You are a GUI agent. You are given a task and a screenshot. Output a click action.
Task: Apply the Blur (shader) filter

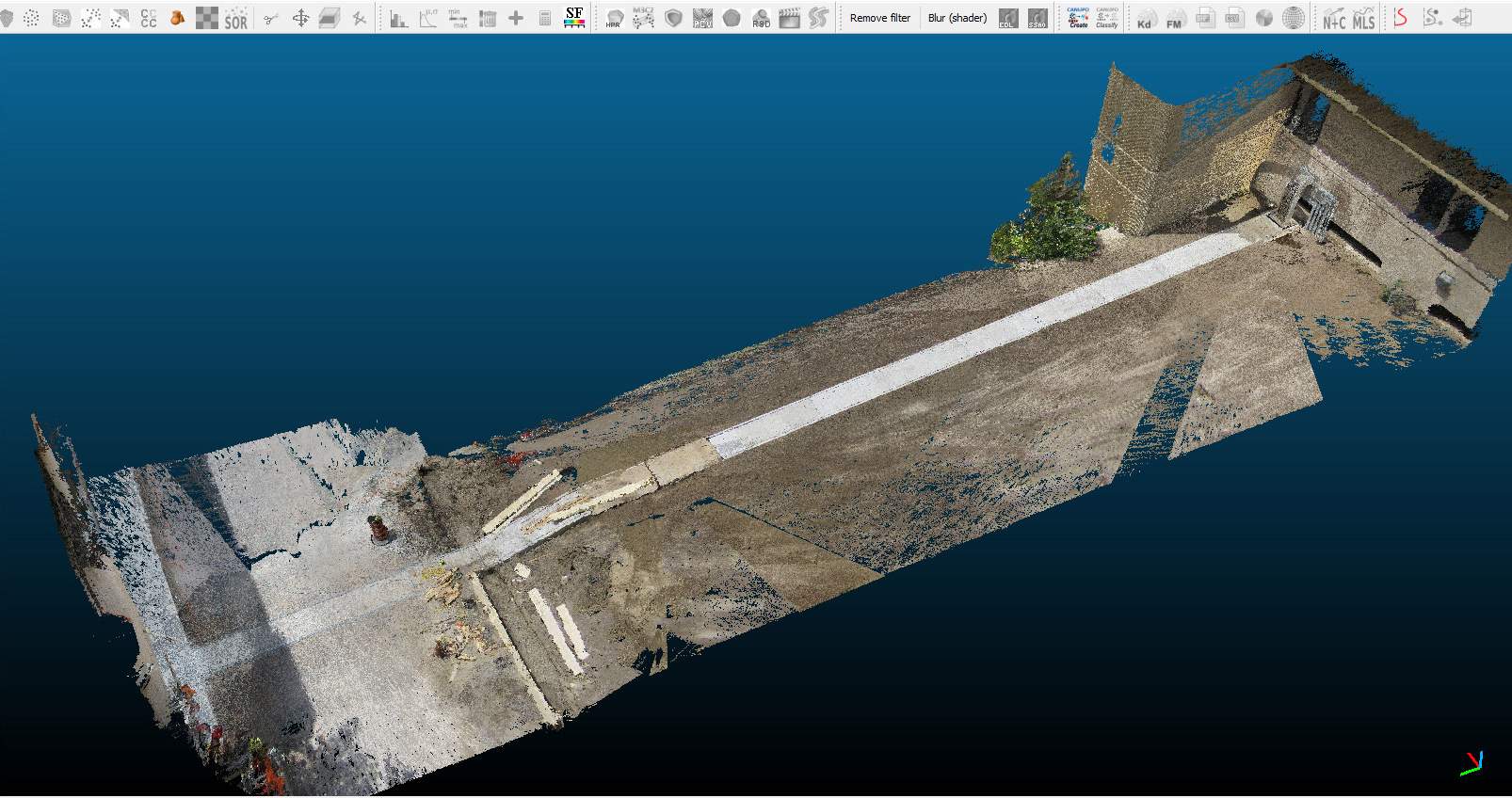pos(957,18)
